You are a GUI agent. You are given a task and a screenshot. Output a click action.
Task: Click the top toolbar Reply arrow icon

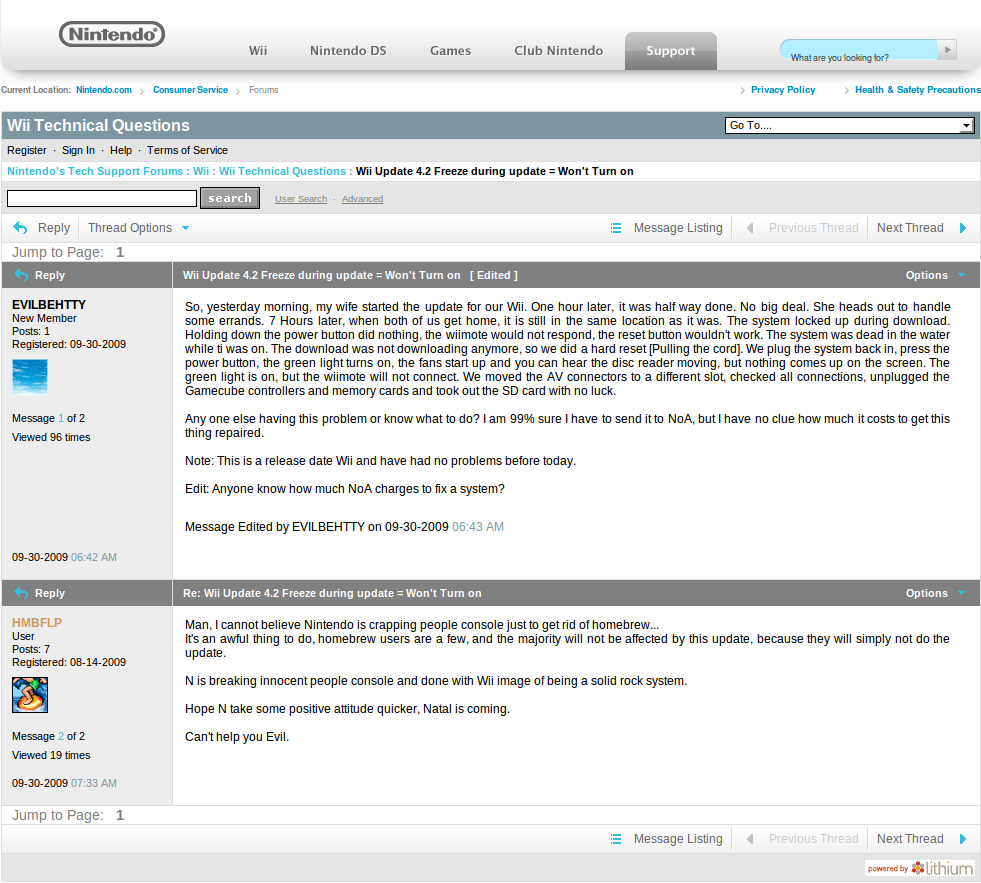(x=20, y=228)
